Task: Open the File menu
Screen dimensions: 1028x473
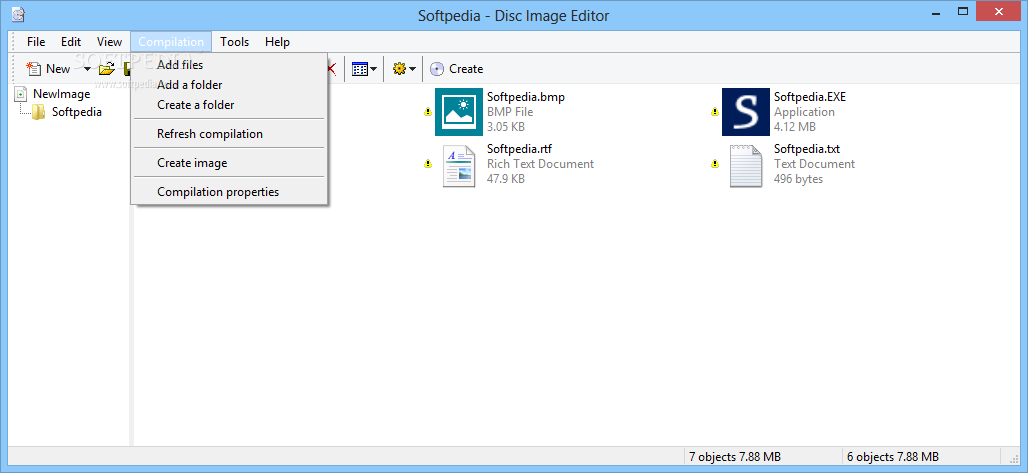Action: 36,42
